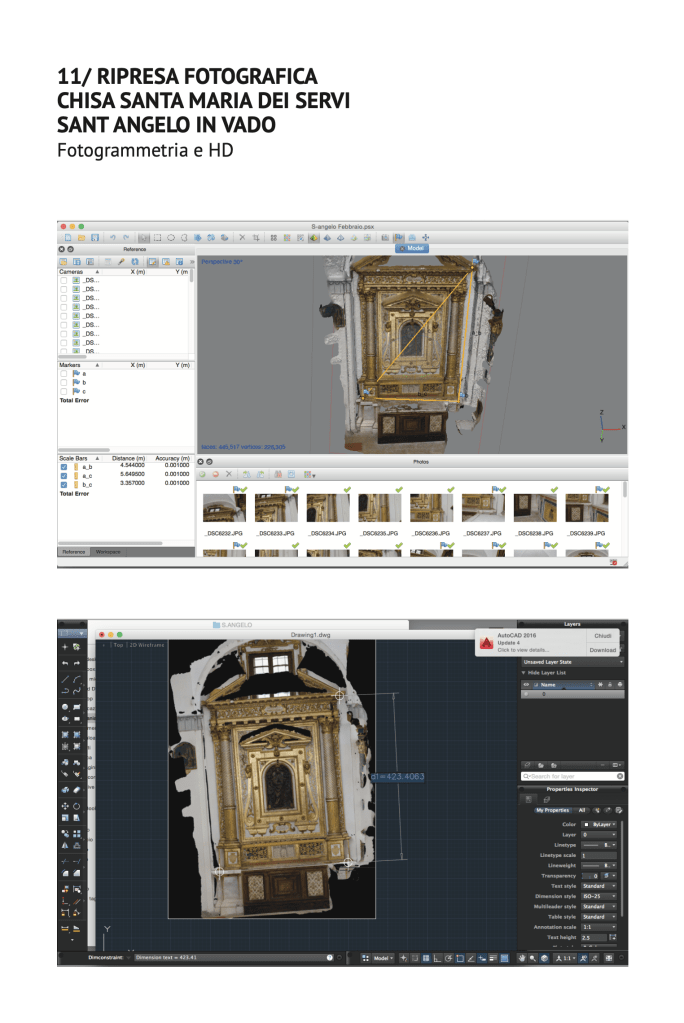Viewport: 684px width, 1023px height.
Task: Select the All tab in Properties Inspector
Action: tap(582, 810)
